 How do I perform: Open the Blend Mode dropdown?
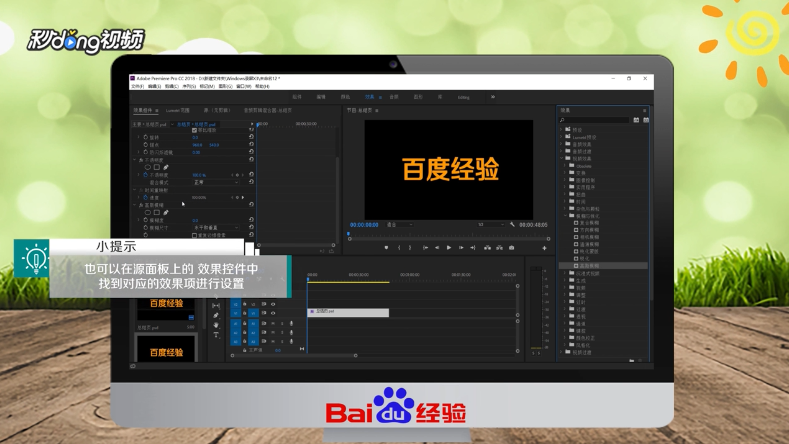(216, 182)
